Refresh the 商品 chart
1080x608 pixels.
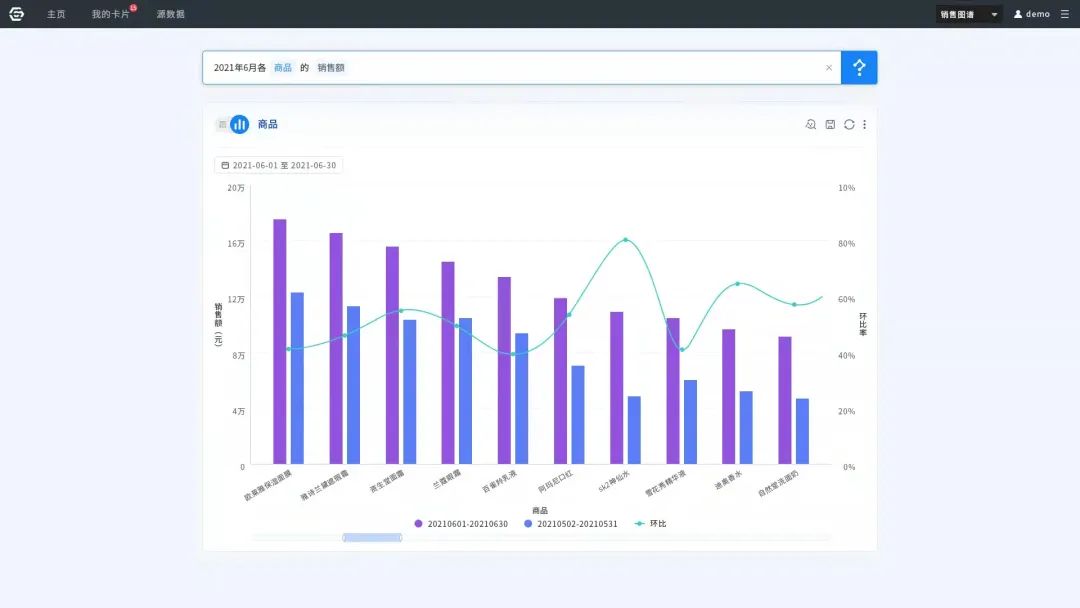click(x=849, y=124)
